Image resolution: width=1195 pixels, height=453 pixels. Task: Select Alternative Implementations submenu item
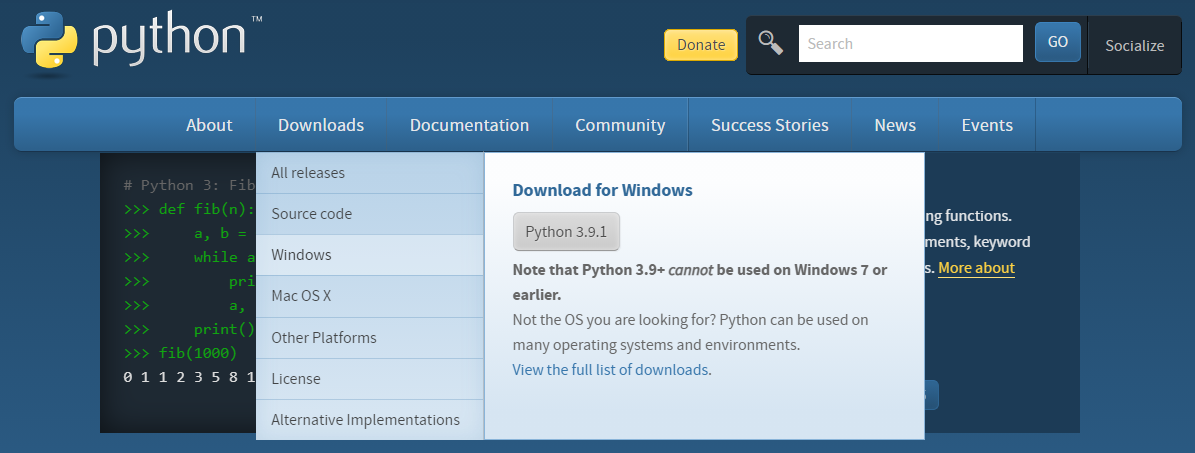coord(365,420)
